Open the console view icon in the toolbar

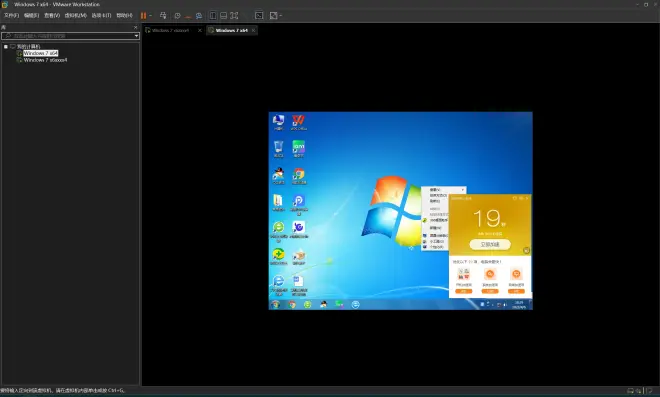(259, 16)
